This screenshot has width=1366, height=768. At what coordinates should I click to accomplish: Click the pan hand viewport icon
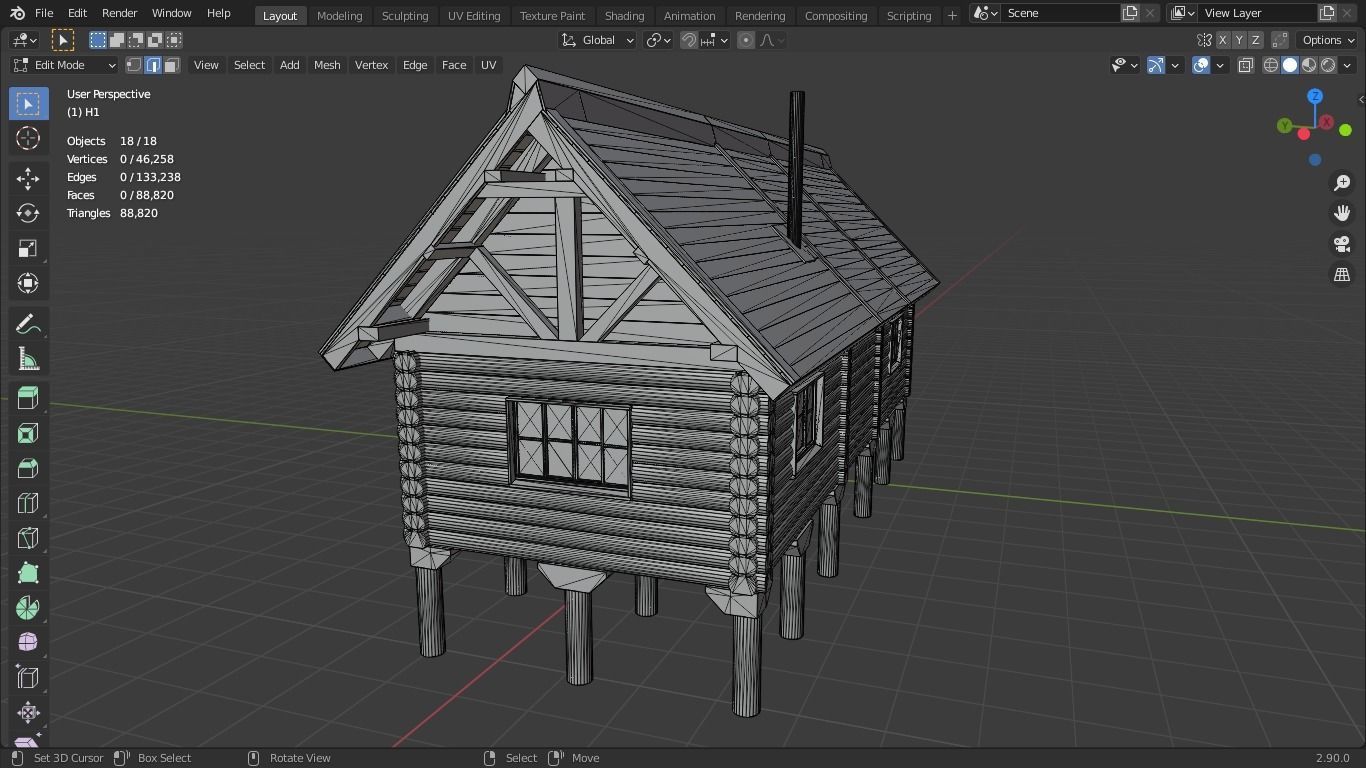1342,213
